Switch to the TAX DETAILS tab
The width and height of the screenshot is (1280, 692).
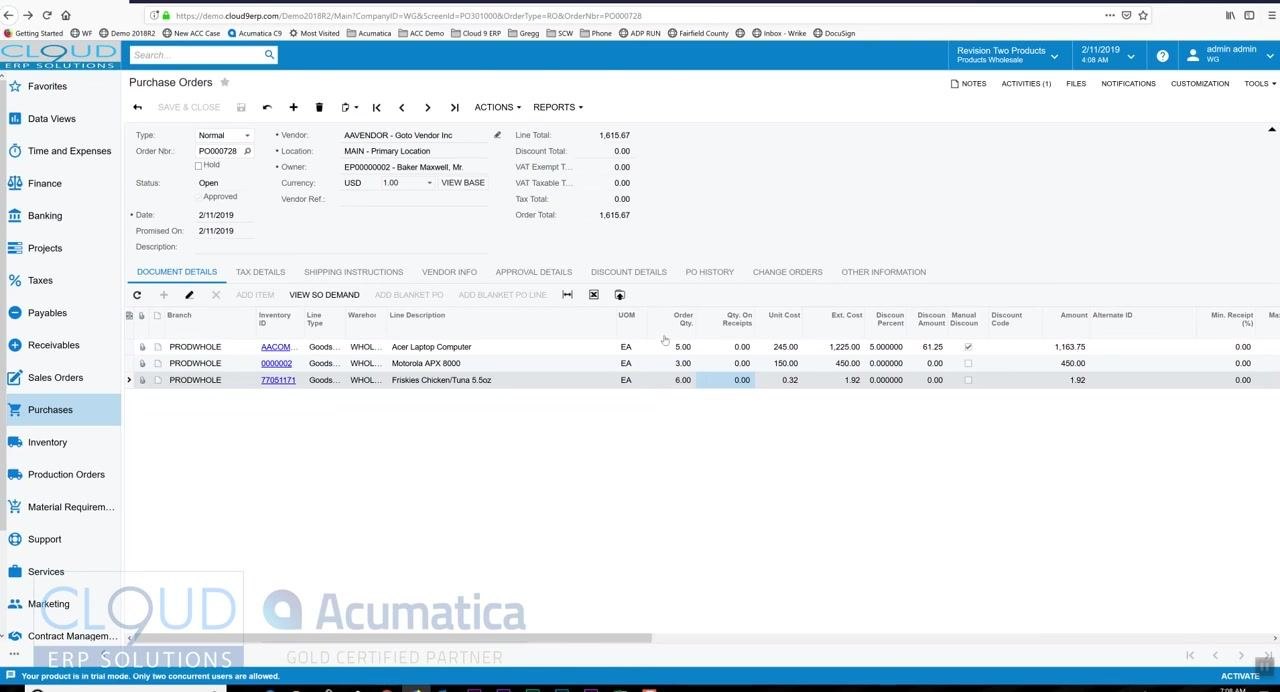260,272
